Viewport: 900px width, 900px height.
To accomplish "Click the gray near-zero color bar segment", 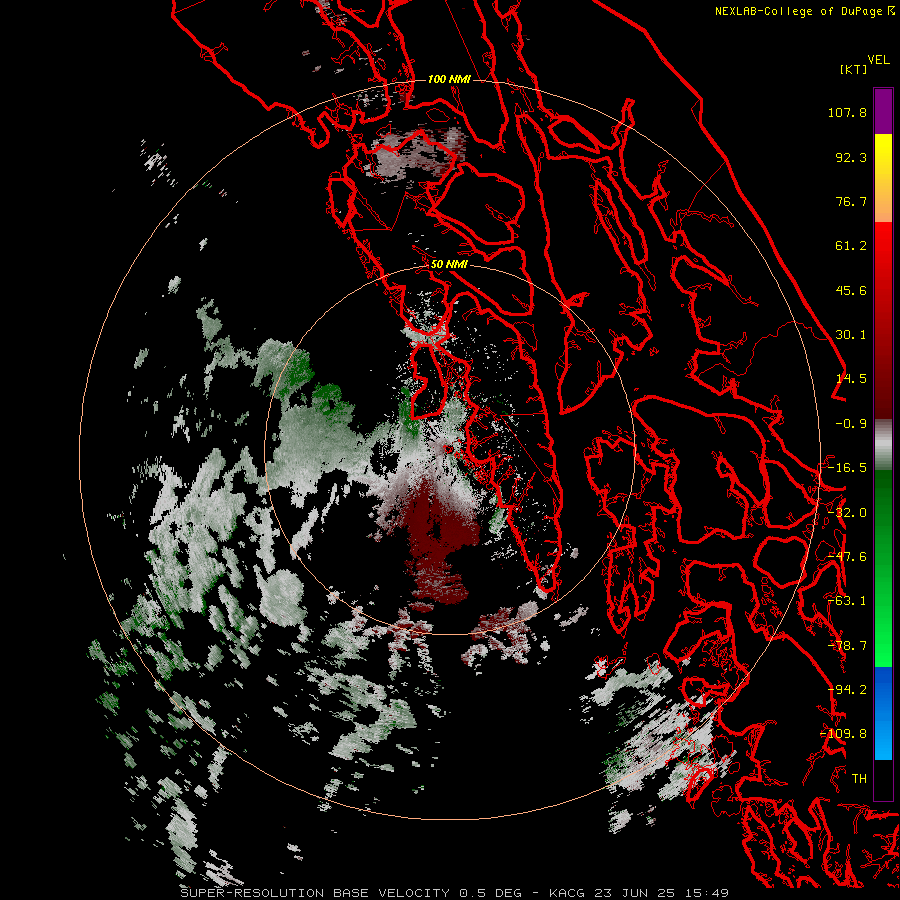I will 883,445.
